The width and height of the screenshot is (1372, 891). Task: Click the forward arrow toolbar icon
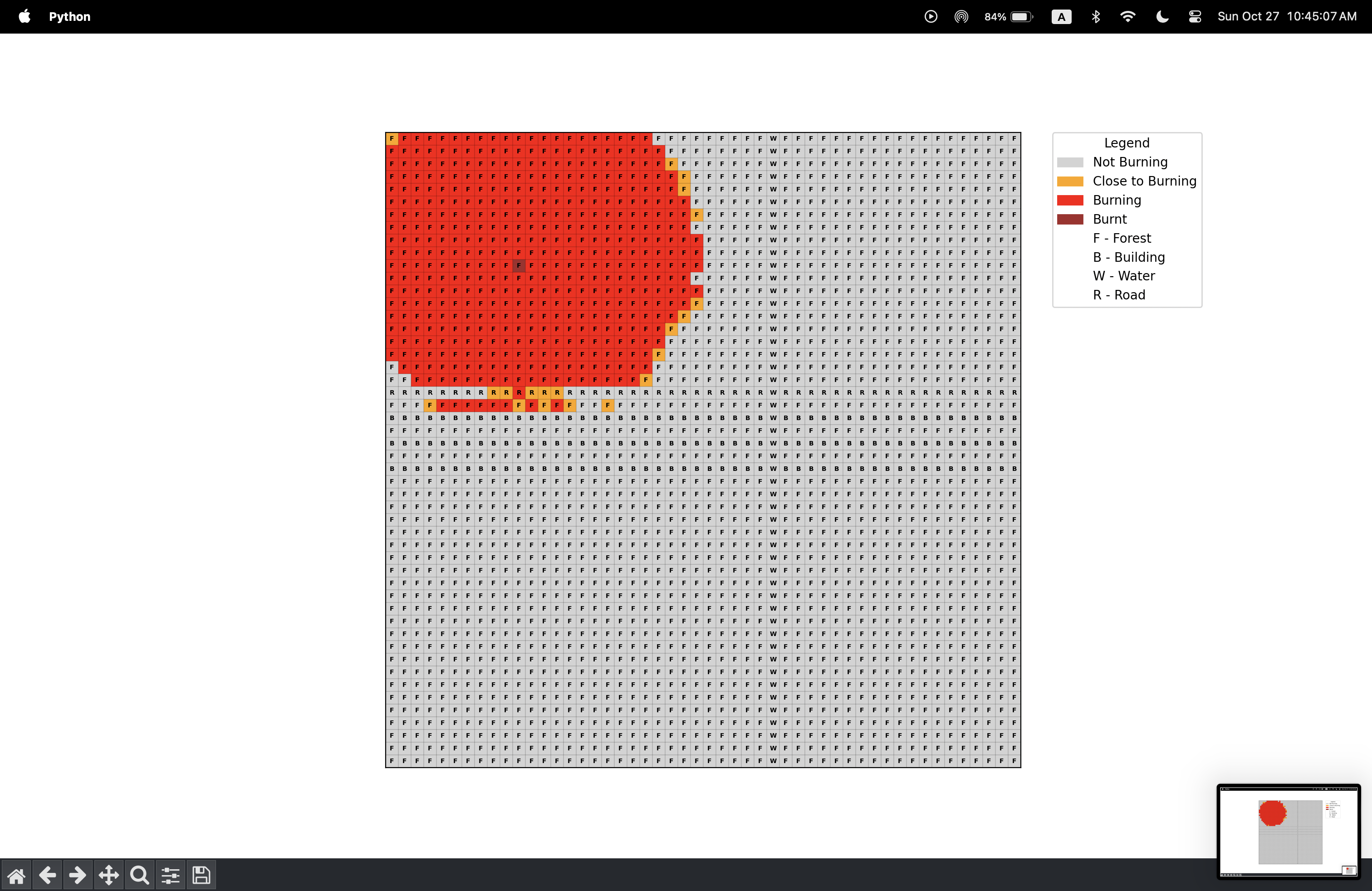click(x=78, y=876)
